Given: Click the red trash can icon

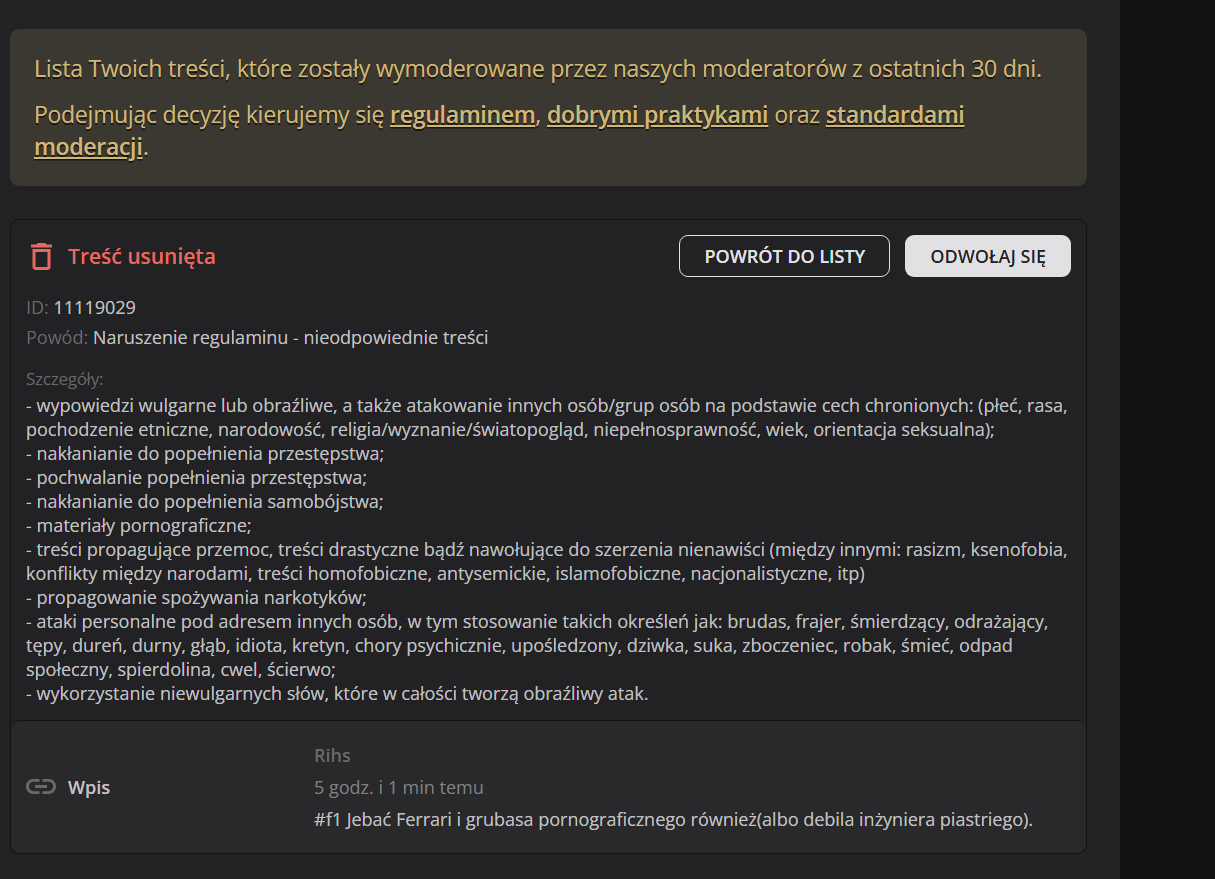Looking at the screenshot, I should (x=41, y=256).
